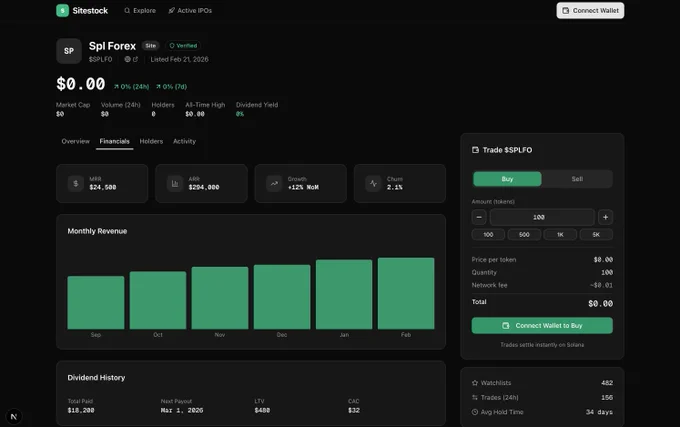
Task: Click the Next.js dev indicator icon
Action: point(14,417)
